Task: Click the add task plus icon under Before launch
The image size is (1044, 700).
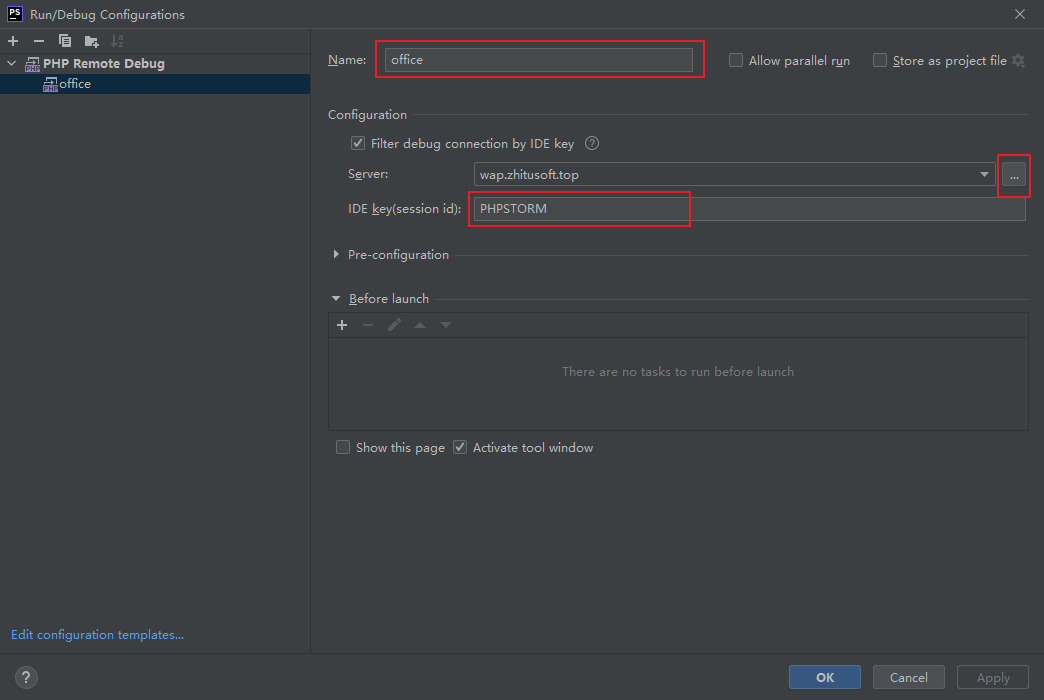Action: pos(342,325)
